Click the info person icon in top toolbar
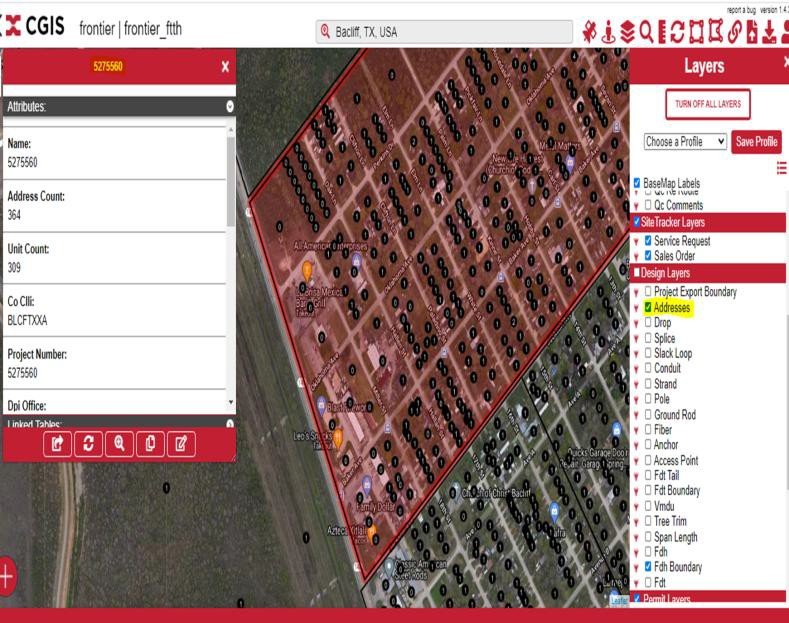 coord(612,31)
